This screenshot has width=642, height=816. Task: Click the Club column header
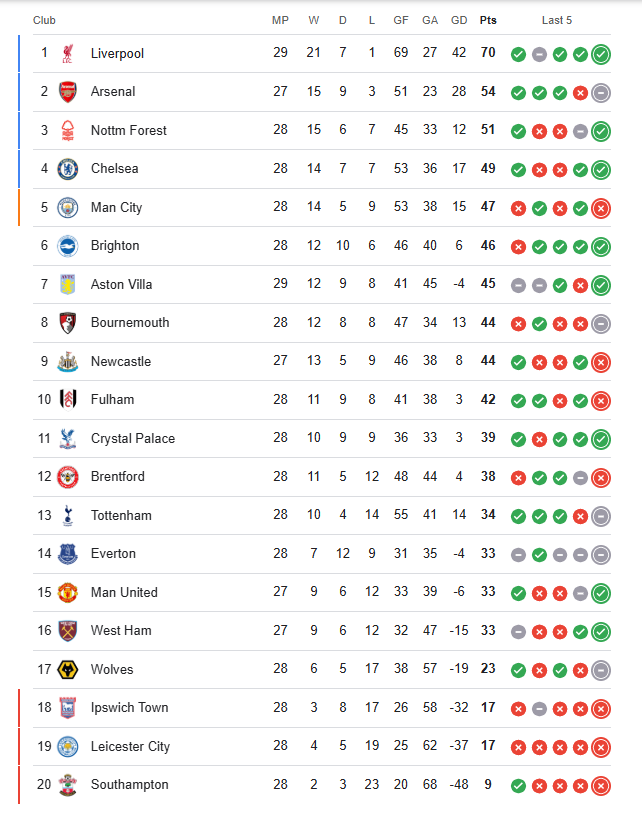[x=44, y=20]
